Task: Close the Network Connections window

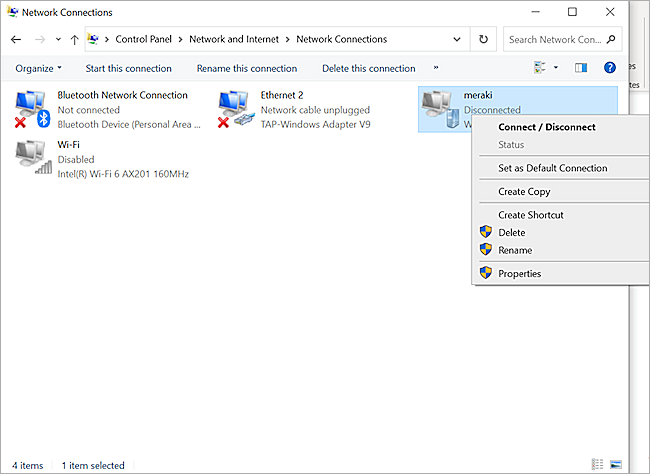Action: (610, 12)
